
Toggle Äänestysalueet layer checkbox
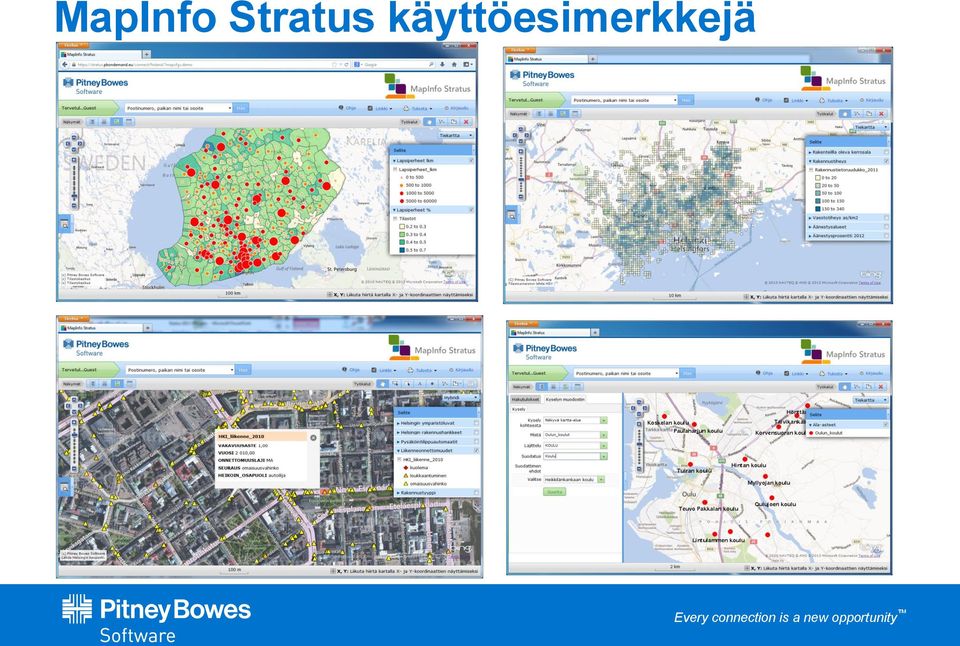[x=887, y=227]
